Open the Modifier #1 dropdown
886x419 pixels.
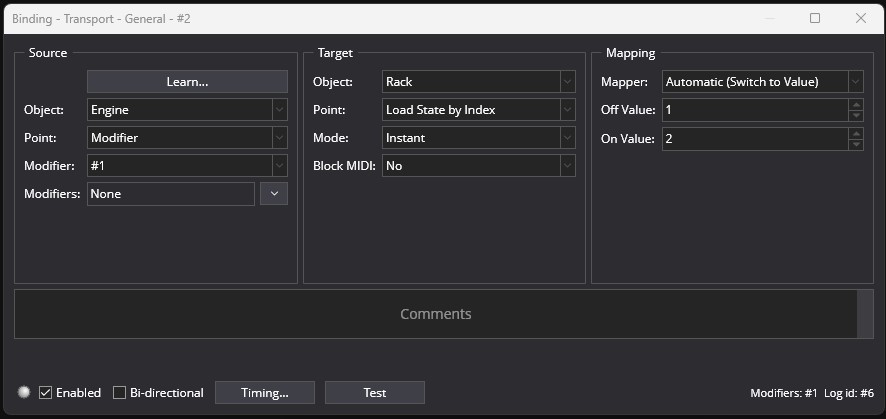187,165
